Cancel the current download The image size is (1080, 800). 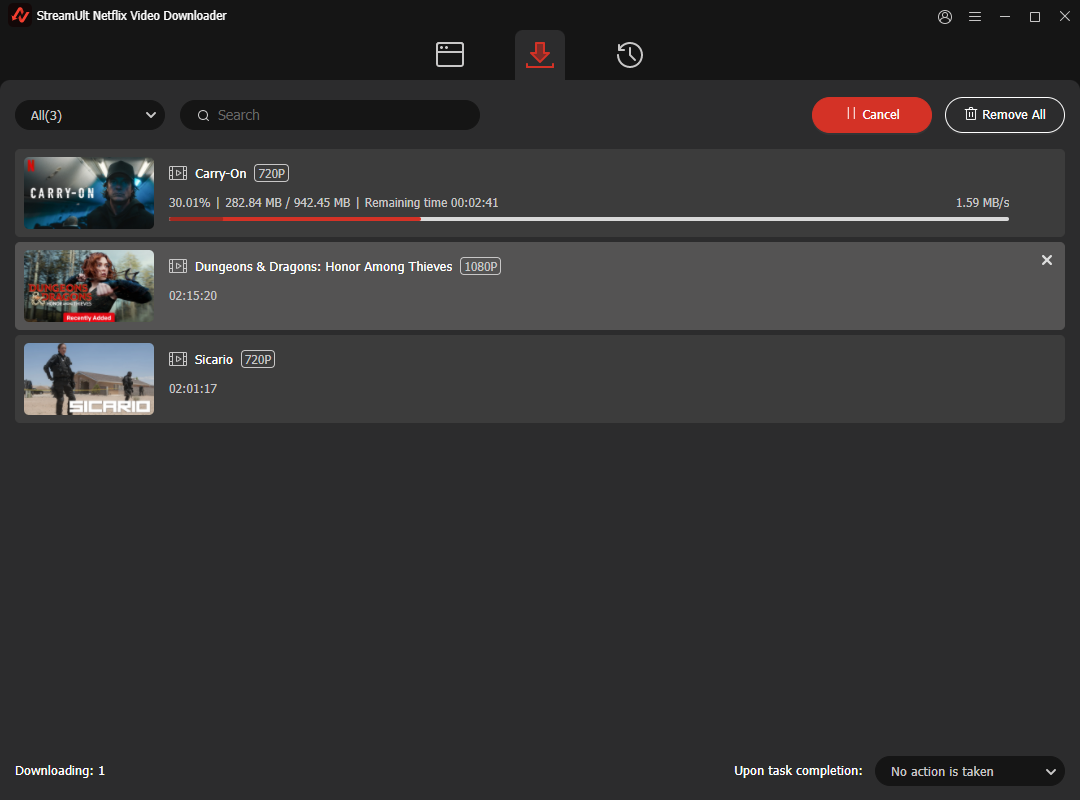click(x=871, y=114)
